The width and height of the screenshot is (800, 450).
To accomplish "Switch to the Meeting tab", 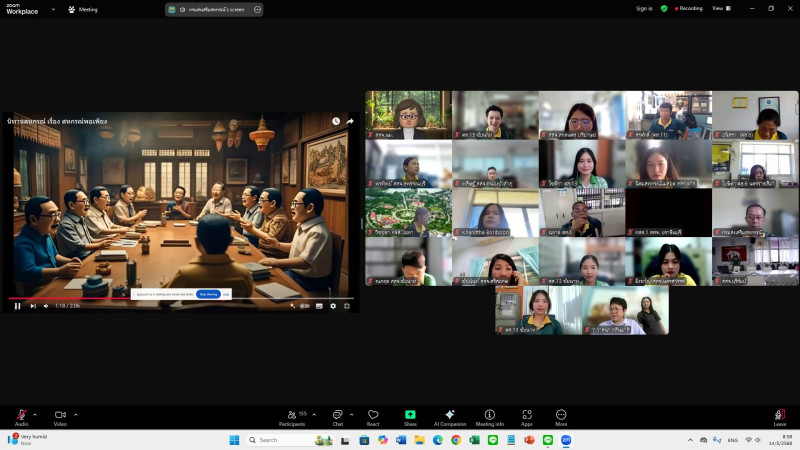I will pos(83,9).
